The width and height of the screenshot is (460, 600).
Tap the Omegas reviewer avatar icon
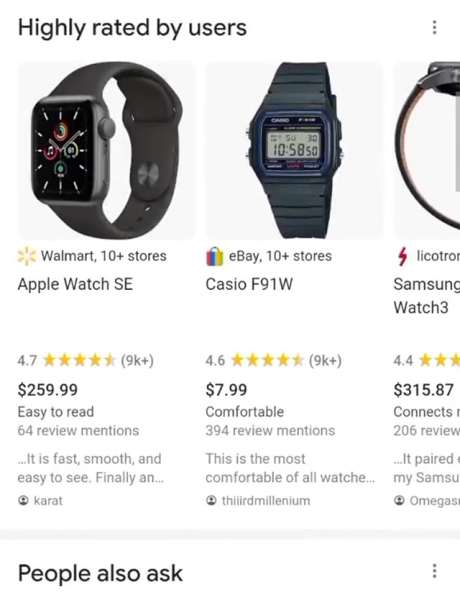coord(399,500)
